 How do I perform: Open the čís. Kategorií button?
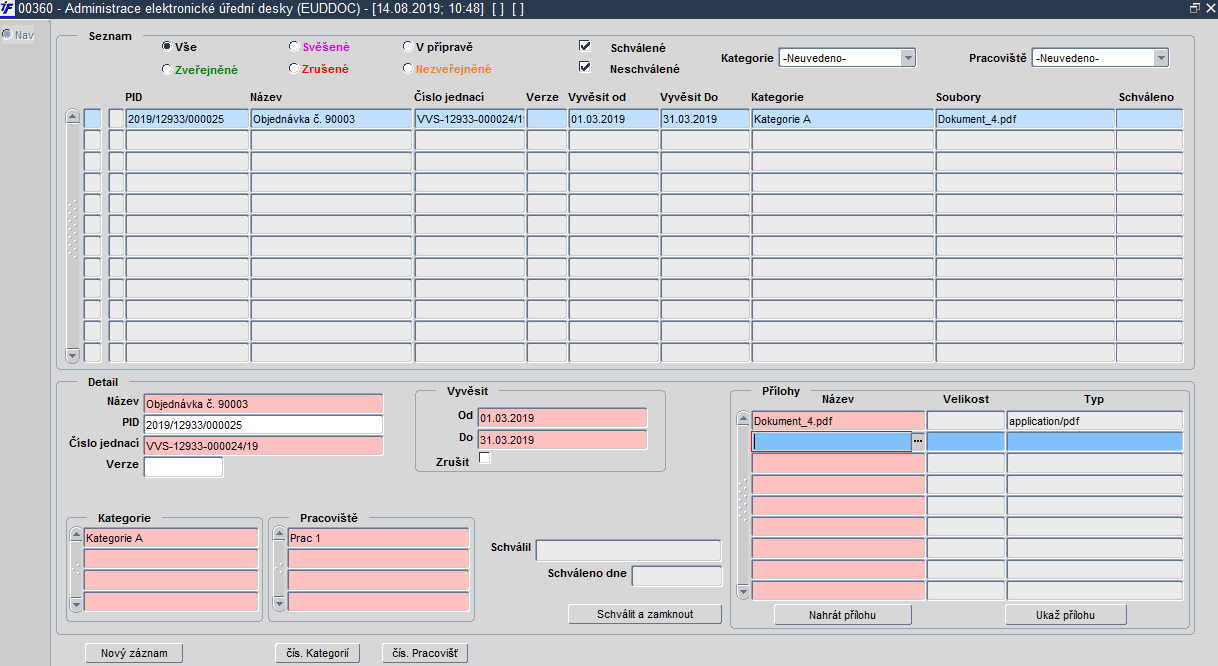click(317, 653)
